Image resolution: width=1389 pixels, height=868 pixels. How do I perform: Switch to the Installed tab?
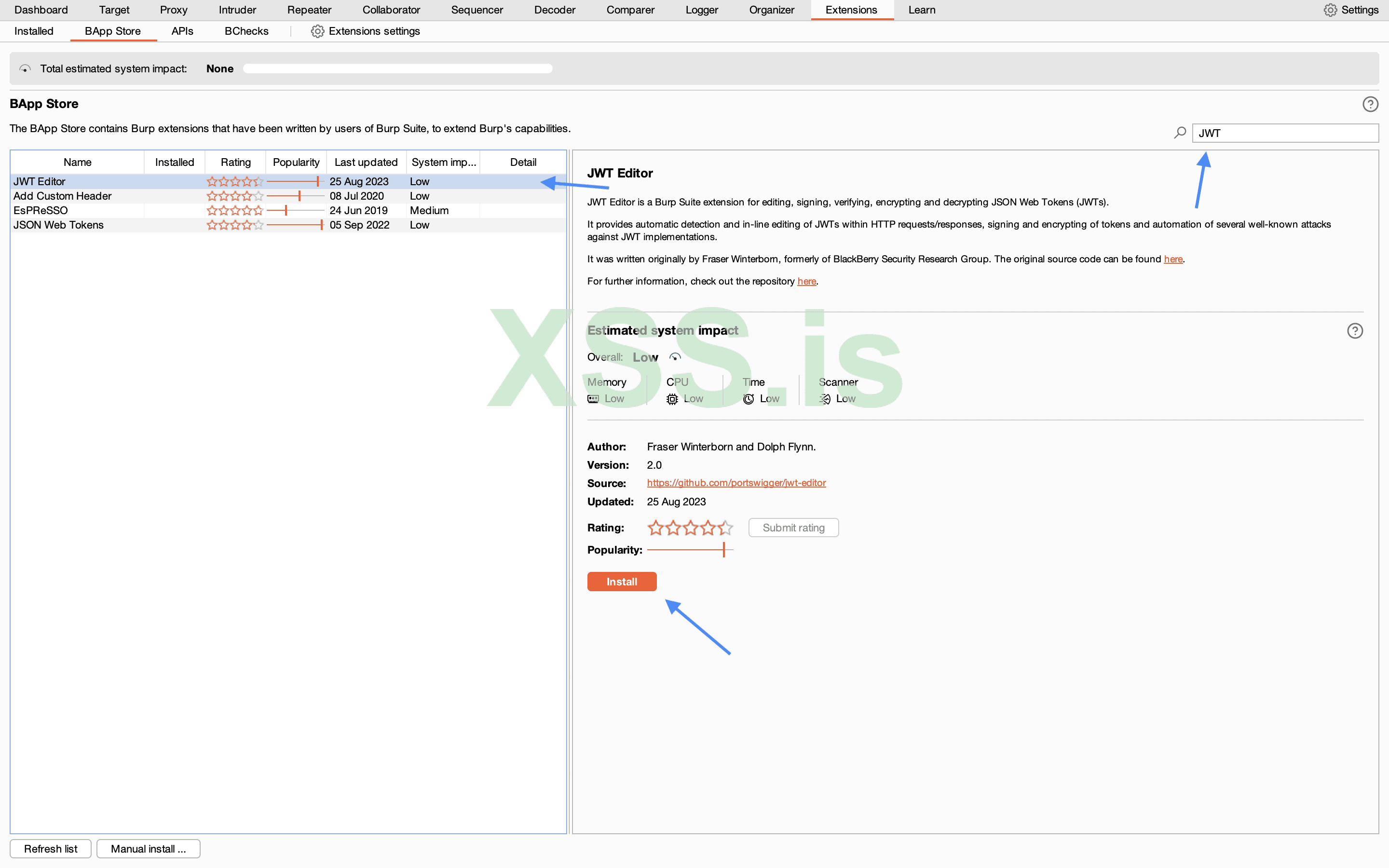tap(33, 31)
